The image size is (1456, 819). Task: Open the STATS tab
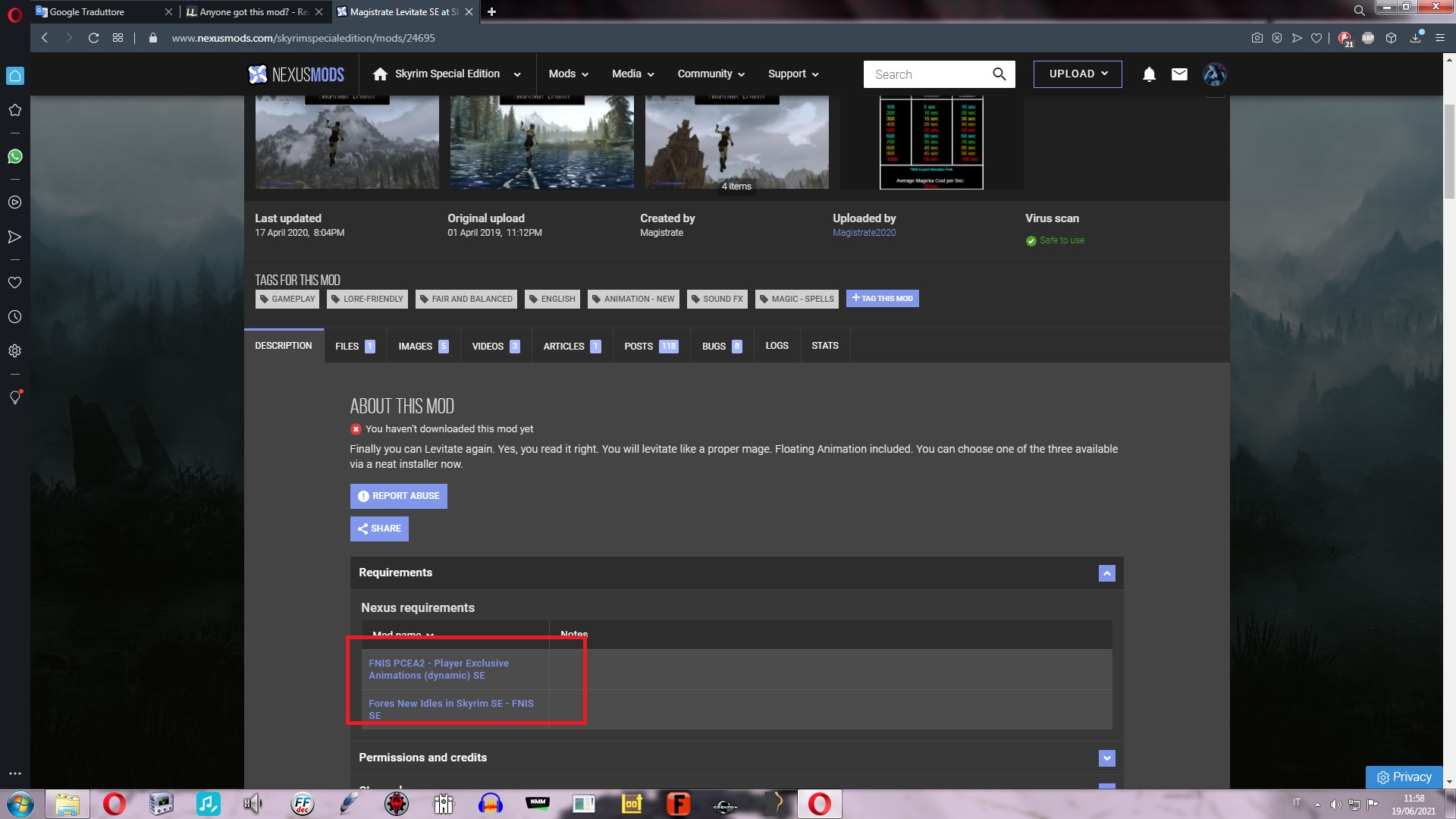[824, 346]
